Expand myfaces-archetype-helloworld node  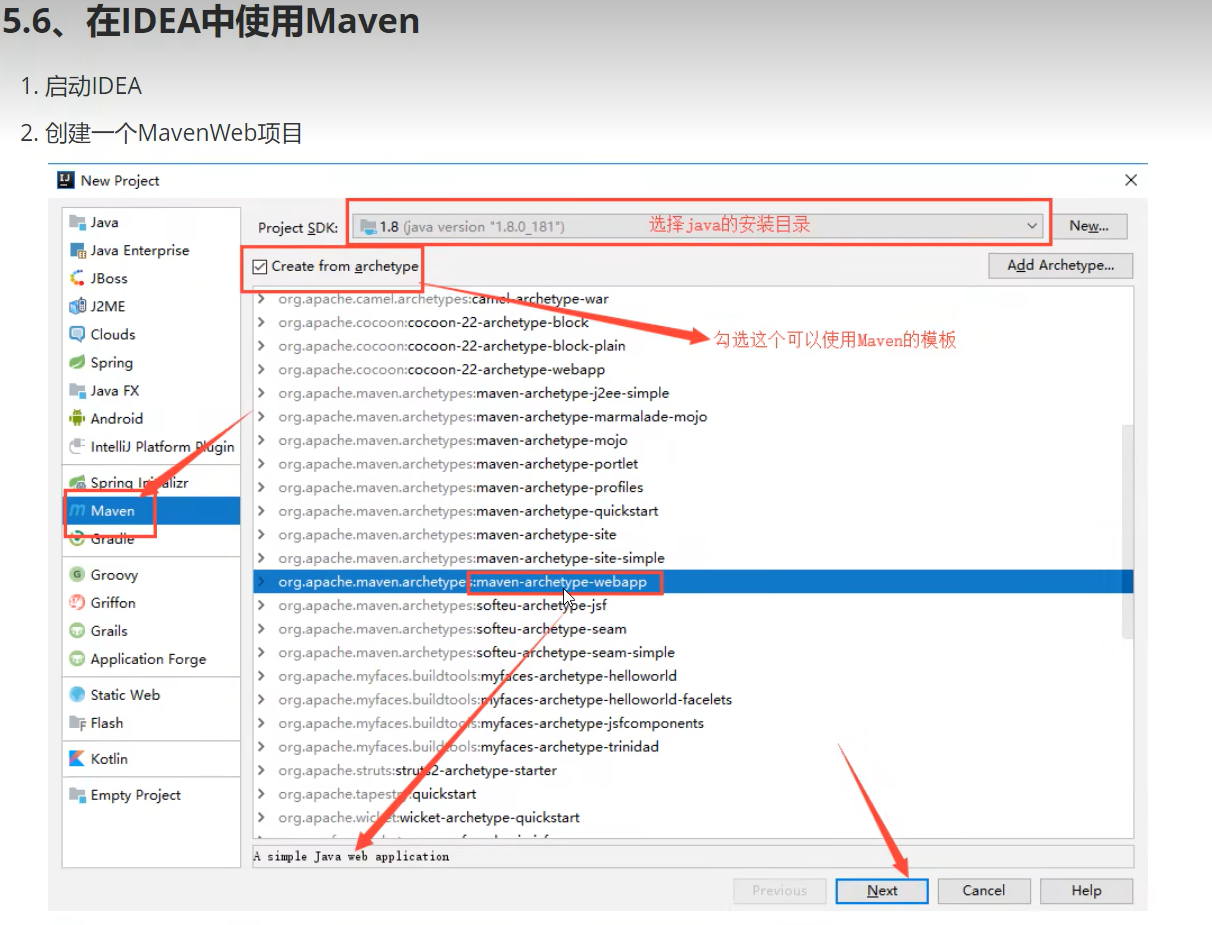click(262, 676)
